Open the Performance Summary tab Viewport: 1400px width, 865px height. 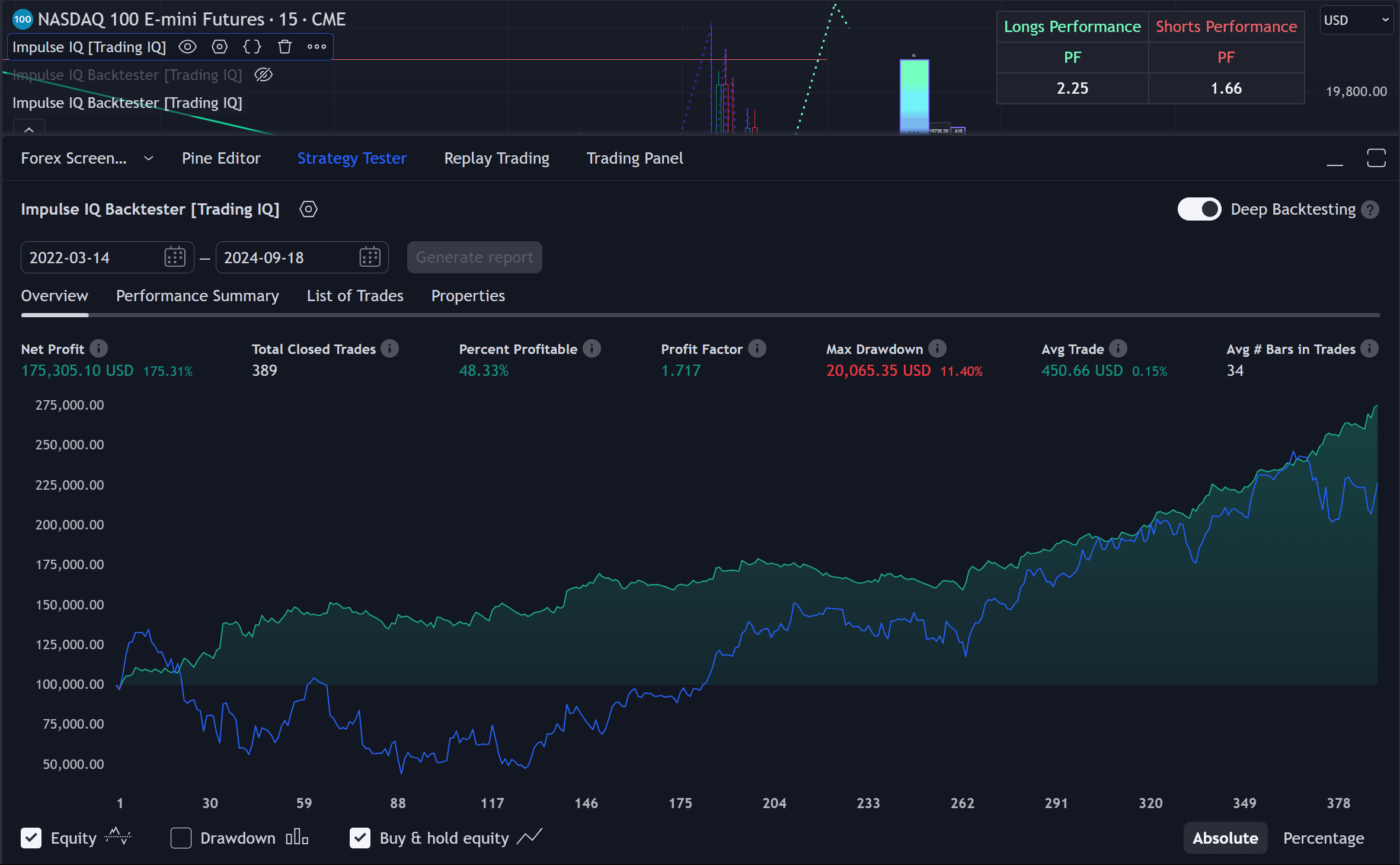[197, 296]
